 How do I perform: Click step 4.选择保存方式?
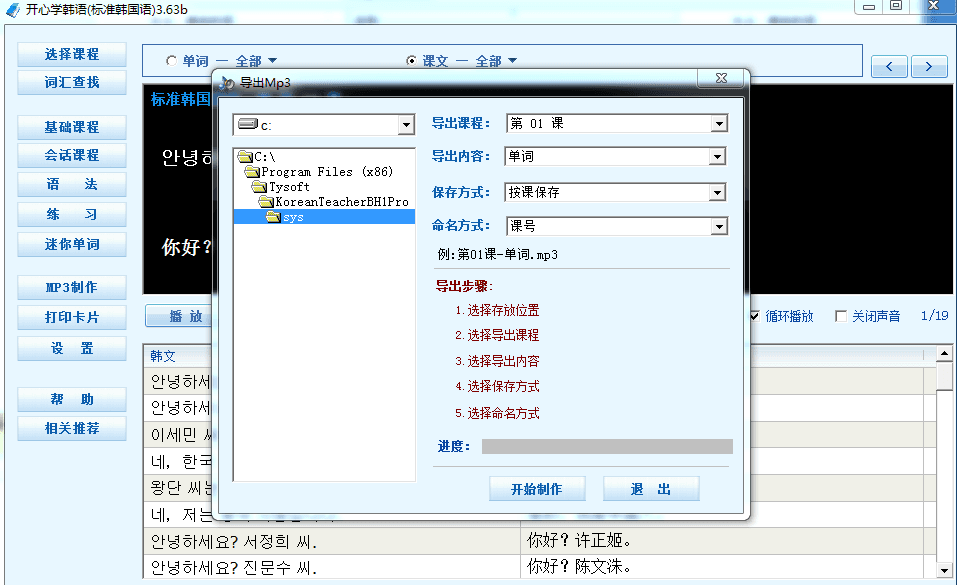click(497, 387)
